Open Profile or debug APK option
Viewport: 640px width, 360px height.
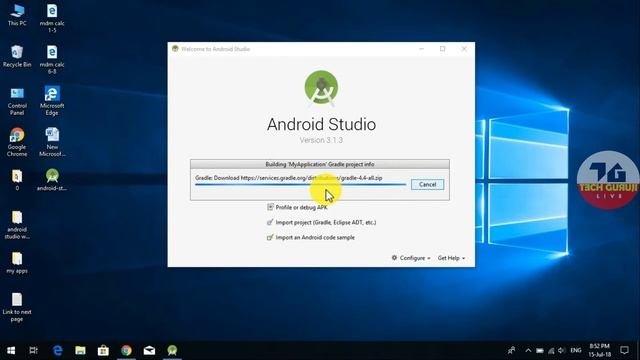pos(301,207)
